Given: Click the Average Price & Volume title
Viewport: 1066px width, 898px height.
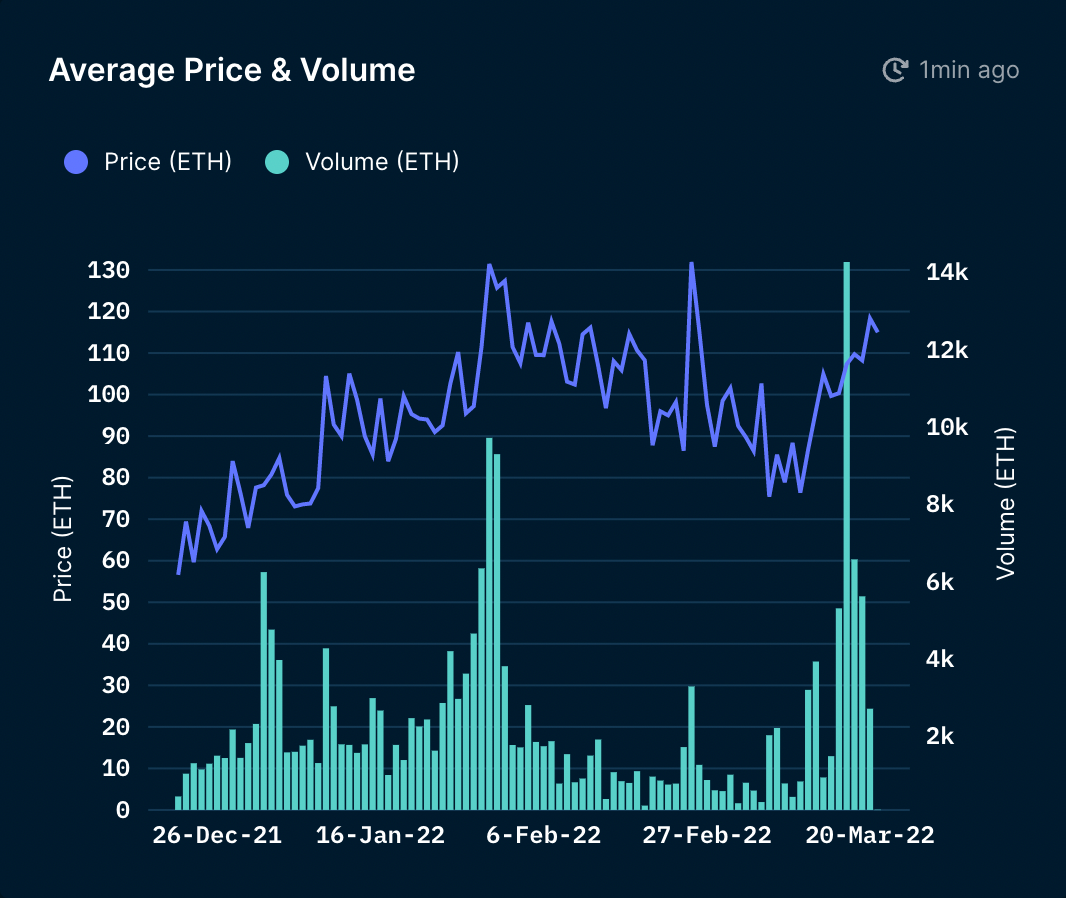Looking at the screenshot, I should click(x=232, y=70).
